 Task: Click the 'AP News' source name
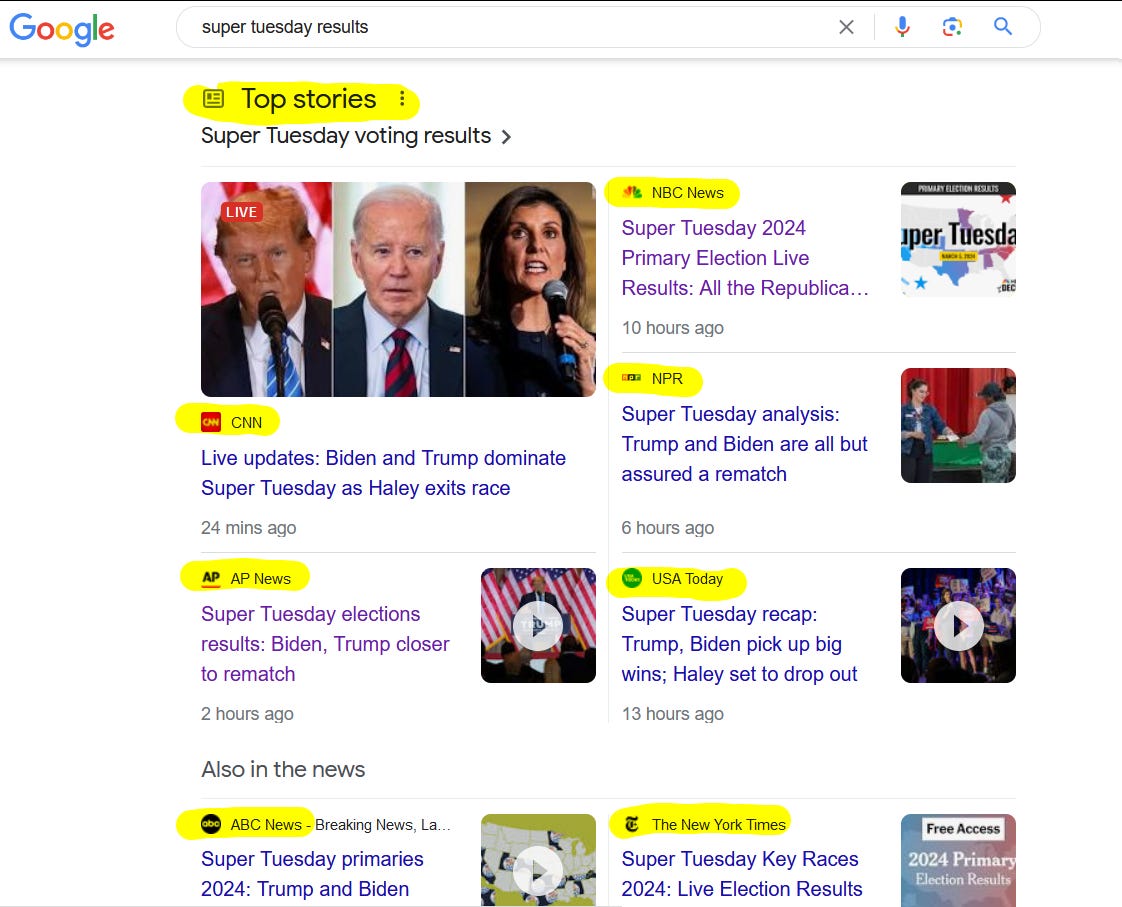260,579
